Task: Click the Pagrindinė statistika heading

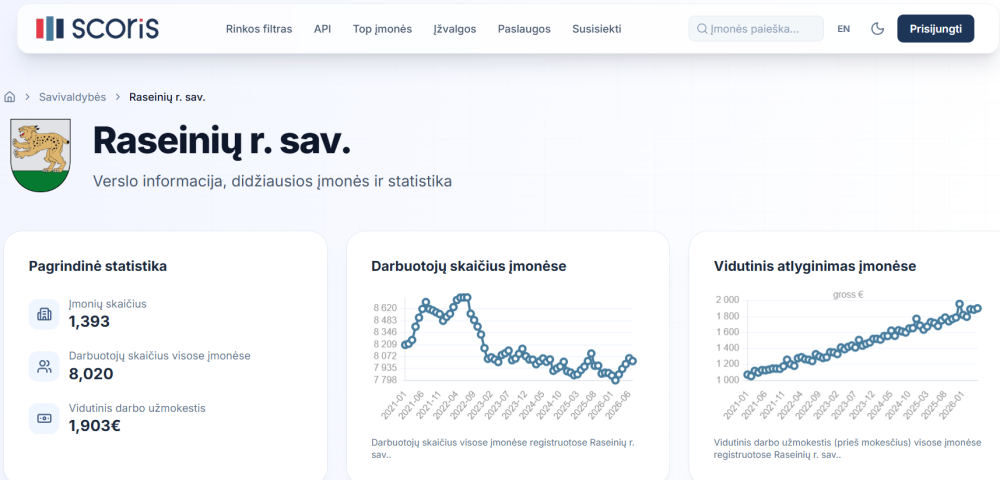Action: pos(98,266)
